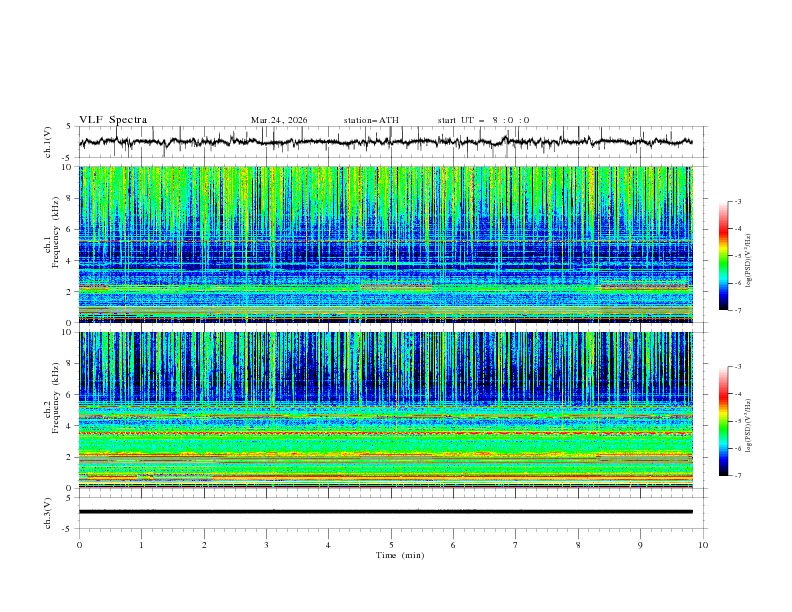This screenshot has width=792, height=612.
Task: Click the "start UT = 8 :0 :0" text
Action: 483,120
